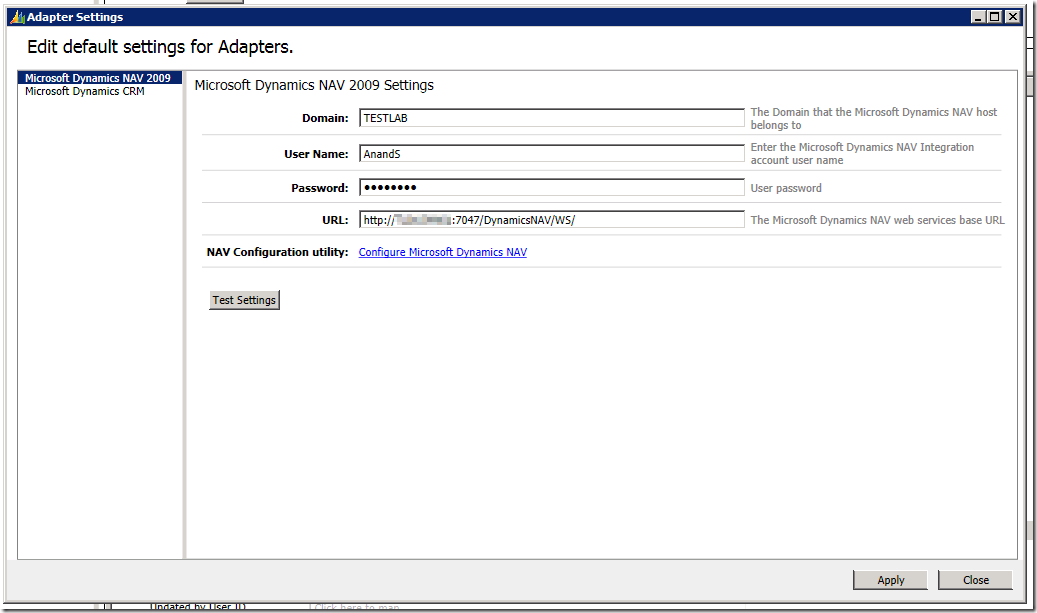Click the Adapter Settings title bar icon

pos(17,17)
